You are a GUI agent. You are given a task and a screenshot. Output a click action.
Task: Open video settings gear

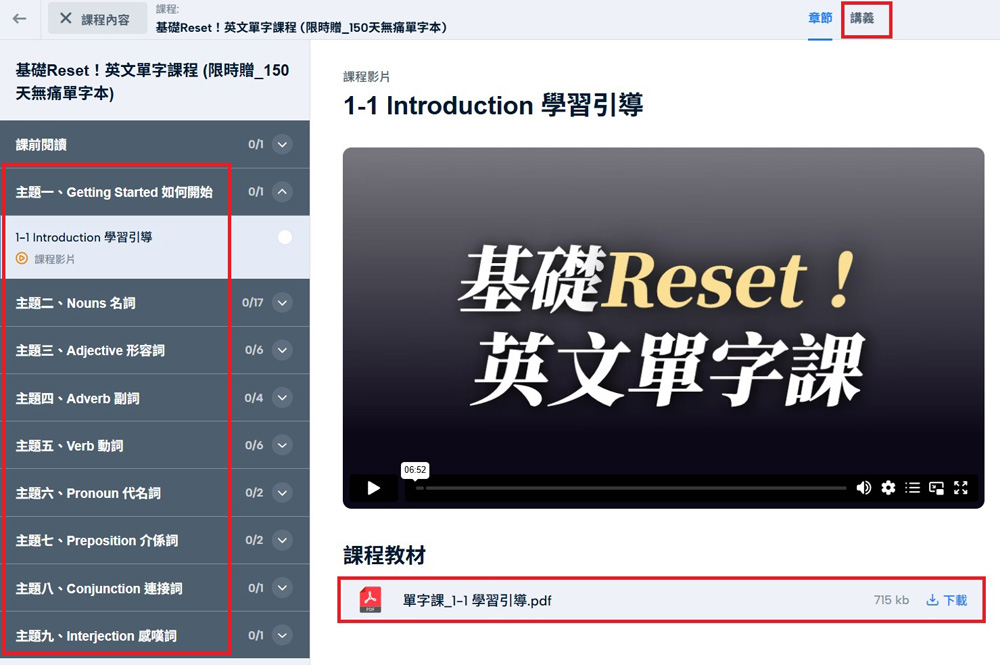tap(888, 488)
